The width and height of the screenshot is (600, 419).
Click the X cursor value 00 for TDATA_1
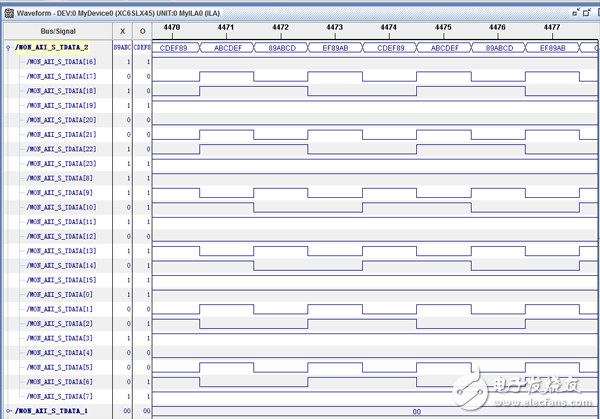pyautogui.click(x=127, y=411)
